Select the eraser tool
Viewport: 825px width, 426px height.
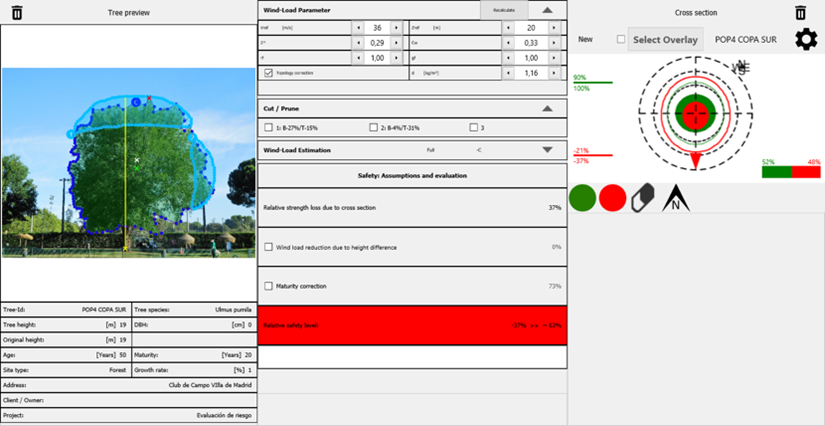643,198
